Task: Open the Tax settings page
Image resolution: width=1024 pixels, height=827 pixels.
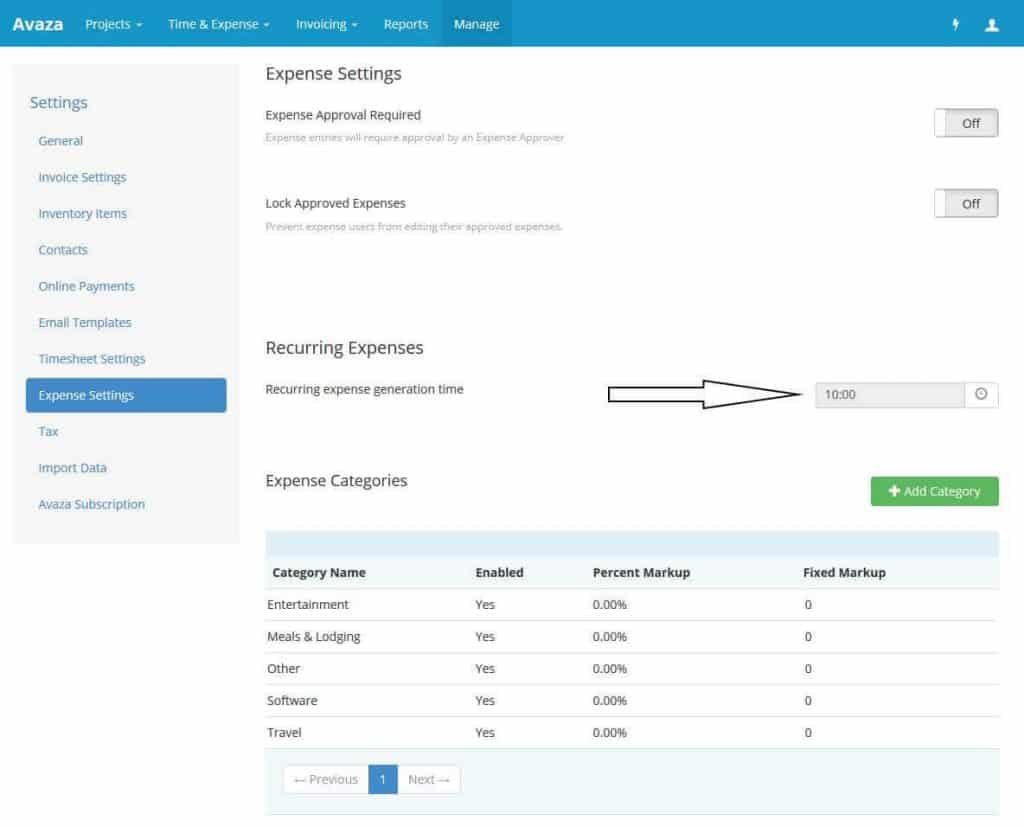Action: pyautogui.click(x=48, y=431)
